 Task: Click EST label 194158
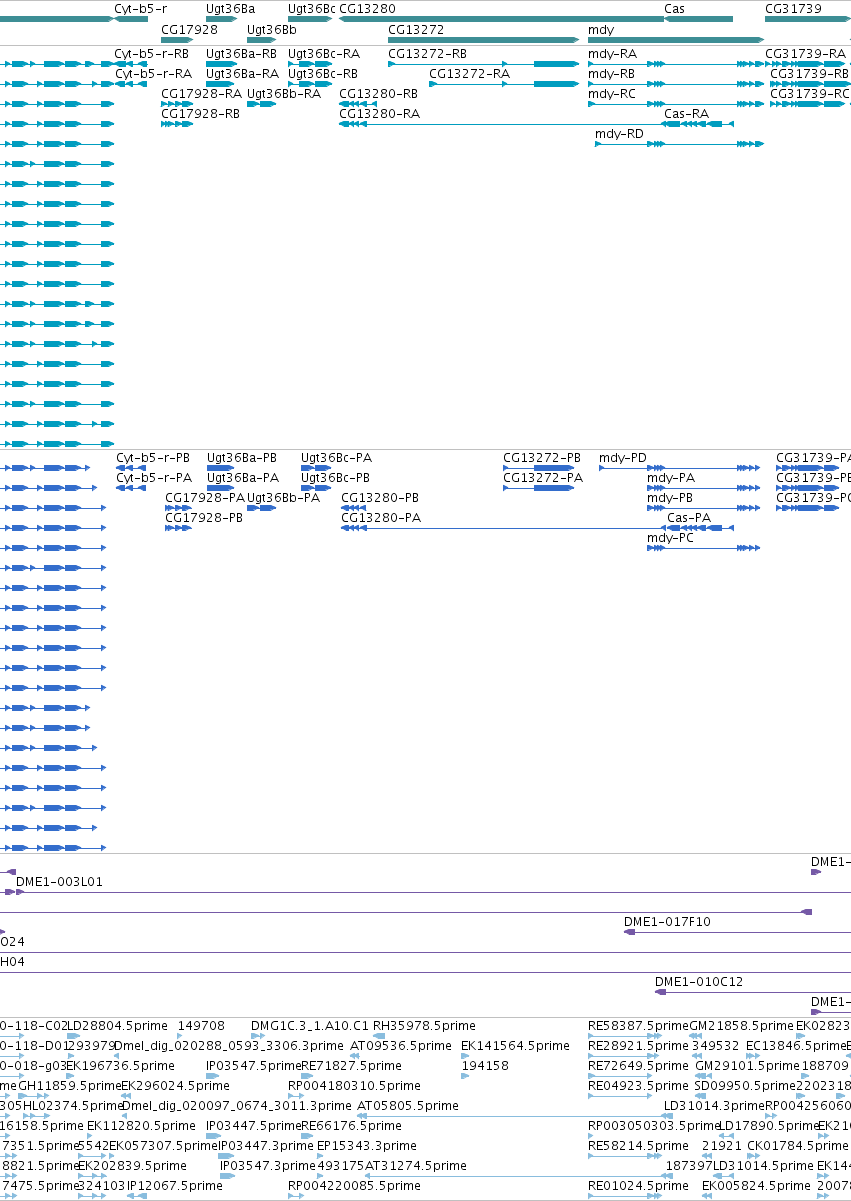pos(485,1065)
